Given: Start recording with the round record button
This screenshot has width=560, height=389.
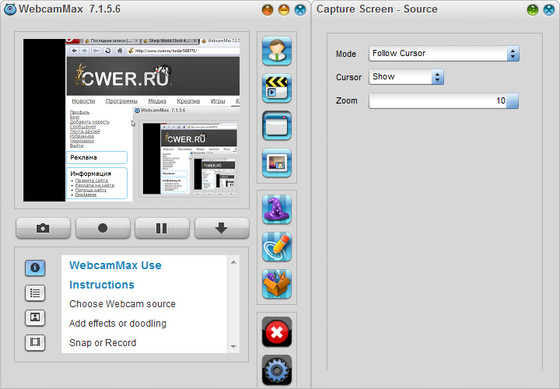Looking at the screenshot, I should [103, 228].
